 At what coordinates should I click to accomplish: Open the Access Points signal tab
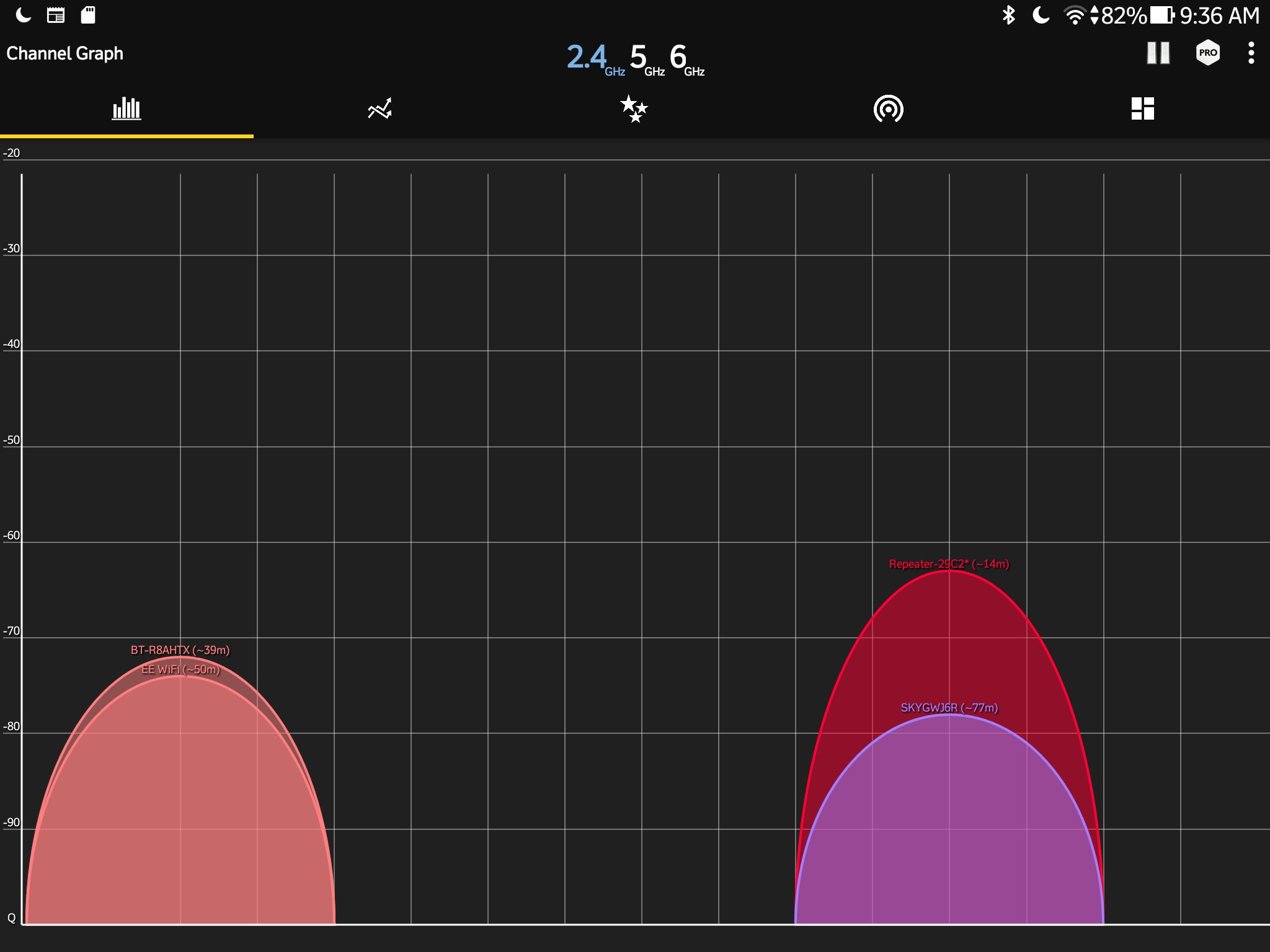tap(888, 109)
